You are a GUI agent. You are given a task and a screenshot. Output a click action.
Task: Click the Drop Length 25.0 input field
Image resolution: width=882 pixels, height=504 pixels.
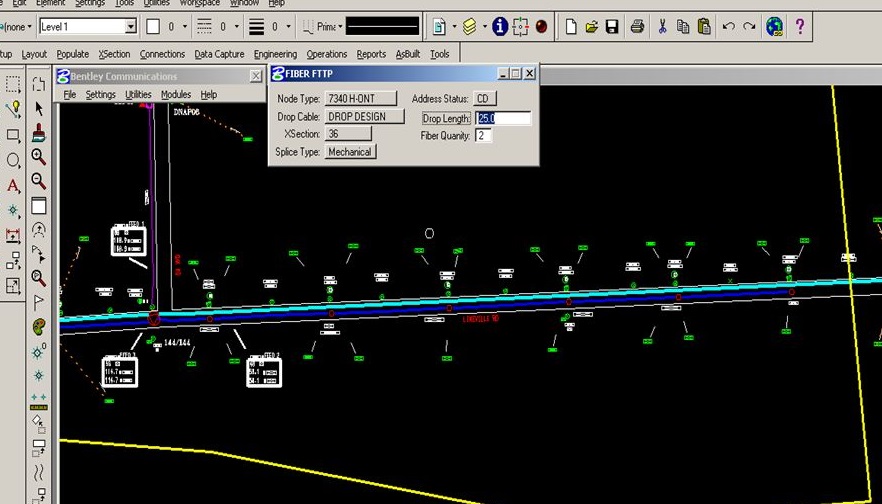tap(503, 118)
